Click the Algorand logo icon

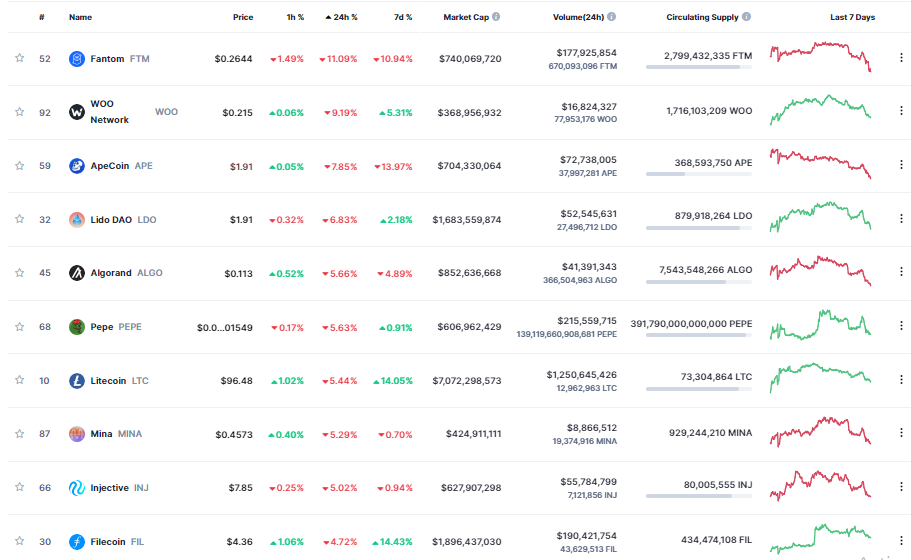77,272
